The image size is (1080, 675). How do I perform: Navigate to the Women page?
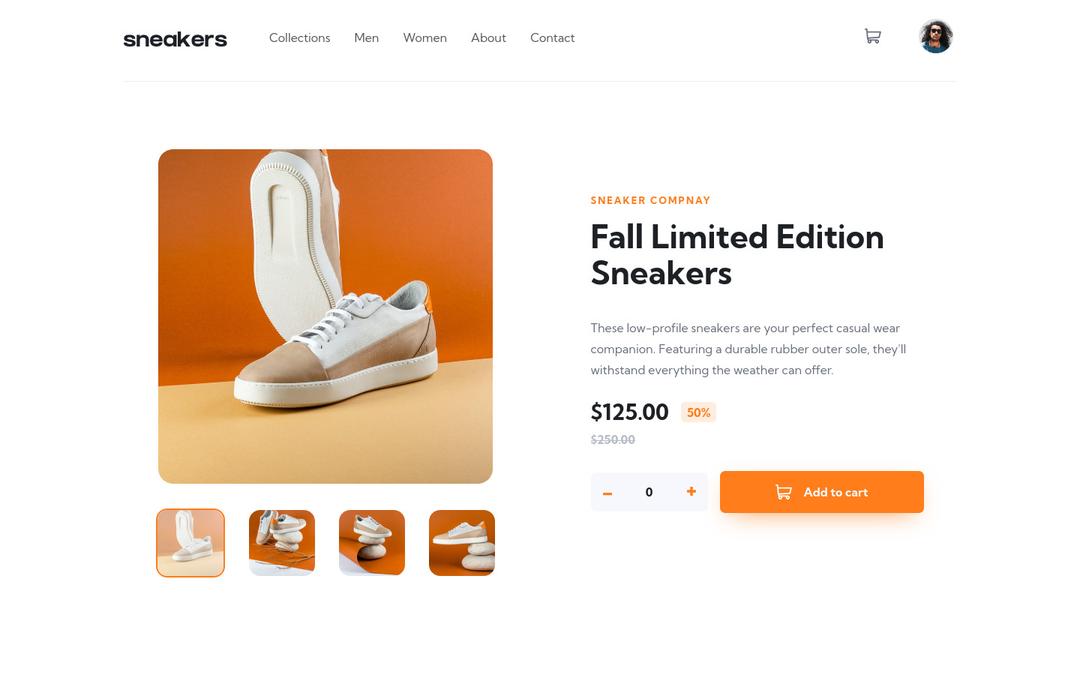(x=425, y=38)
